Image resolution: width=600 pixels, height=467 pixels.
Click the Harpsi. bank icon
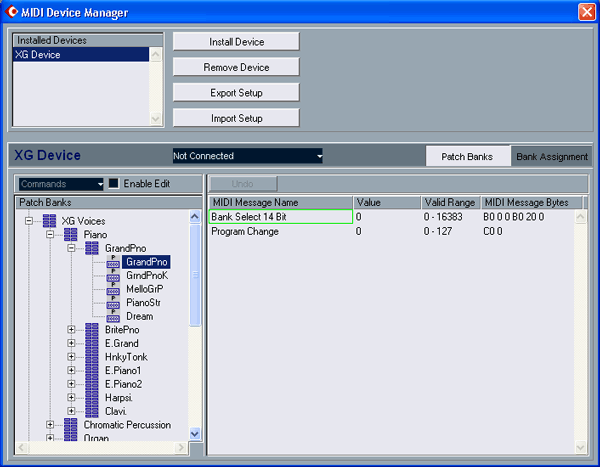tap(92, 398)
